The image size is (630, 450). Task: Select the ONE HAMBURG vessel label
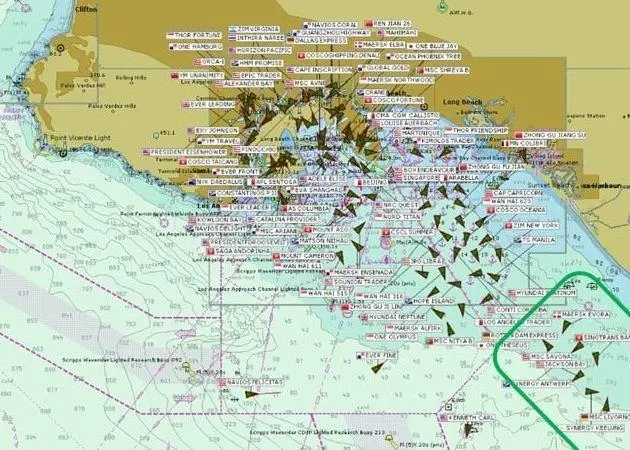pyautogui.click(x=196, y=47)
